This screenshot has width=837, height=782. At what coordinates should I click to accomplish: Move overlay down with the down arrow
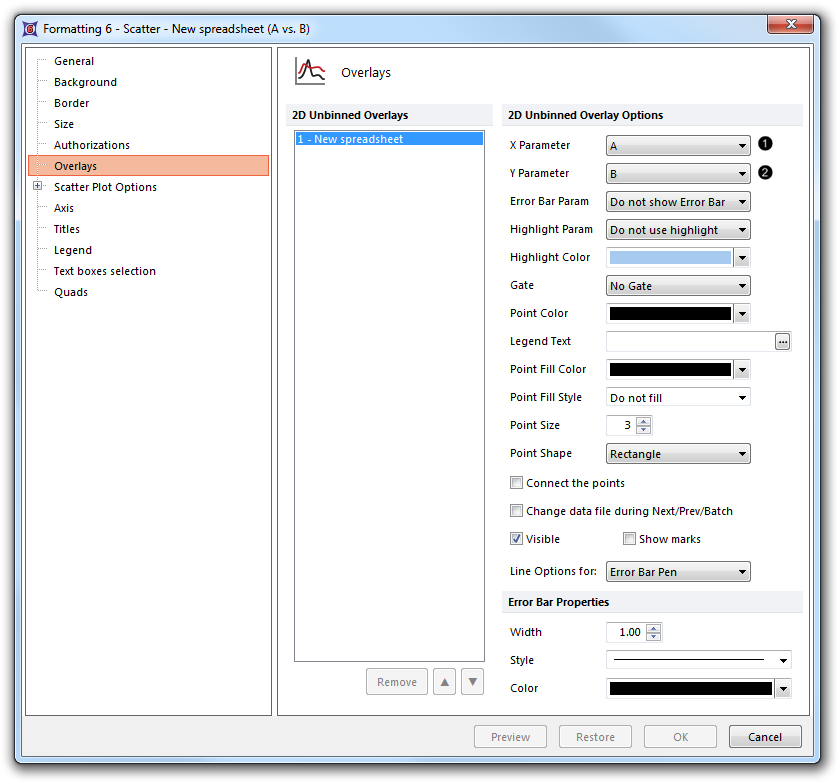coord(472,682)
